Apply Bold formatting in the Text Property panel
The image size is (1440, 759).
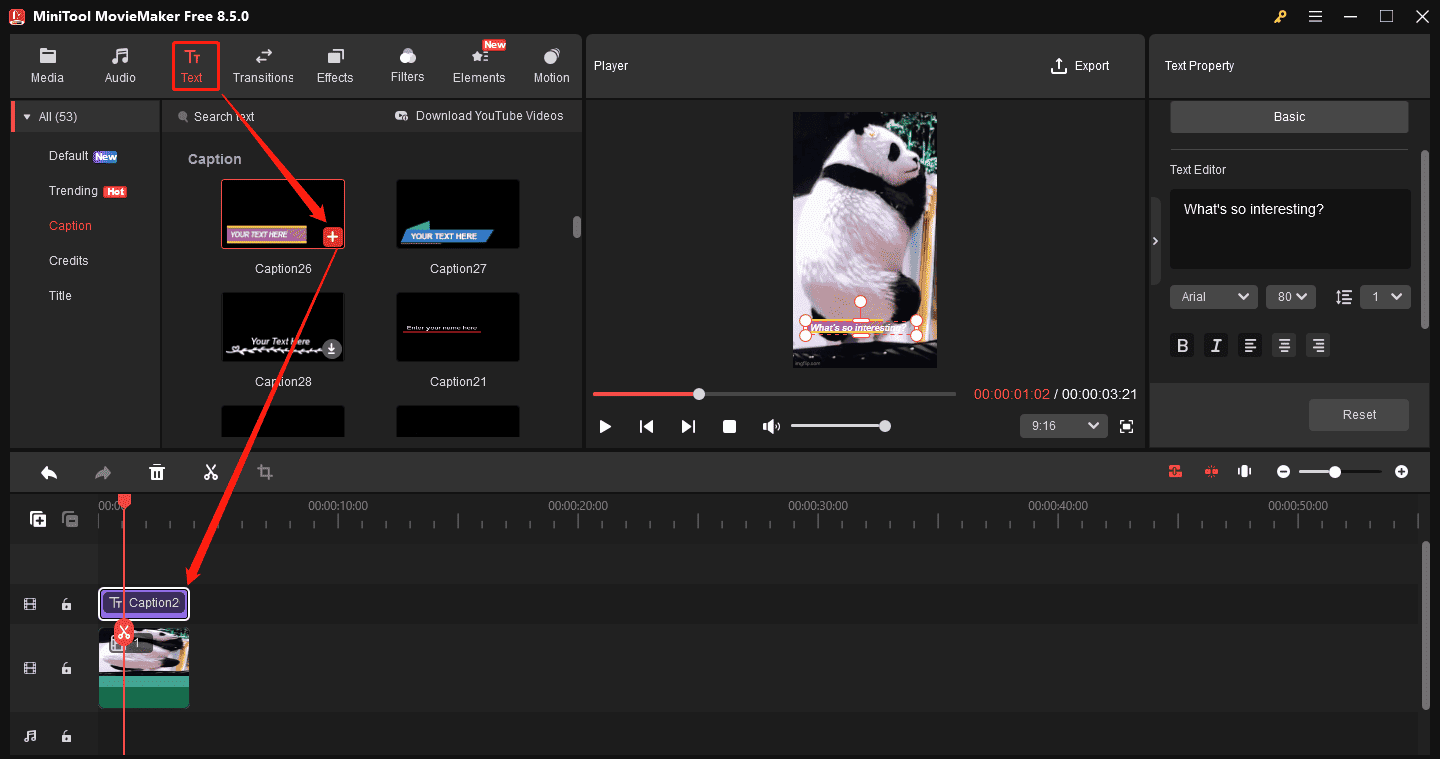click(x=1182, y=345)
